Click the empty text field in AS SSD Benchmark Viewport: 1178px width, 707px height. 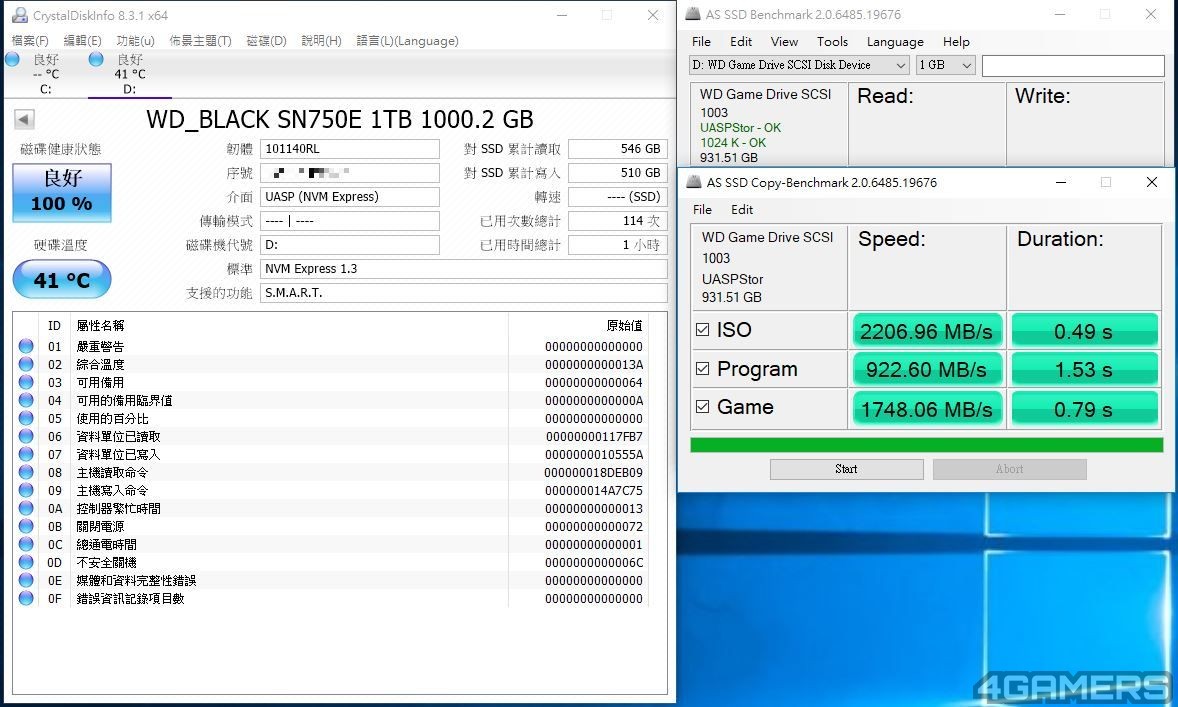(1073, 65)
